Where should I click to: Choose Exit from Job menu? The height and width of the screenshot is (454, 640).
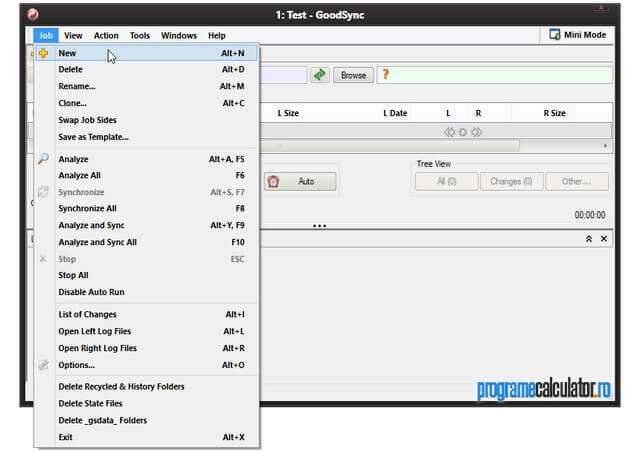click(146, 437)
